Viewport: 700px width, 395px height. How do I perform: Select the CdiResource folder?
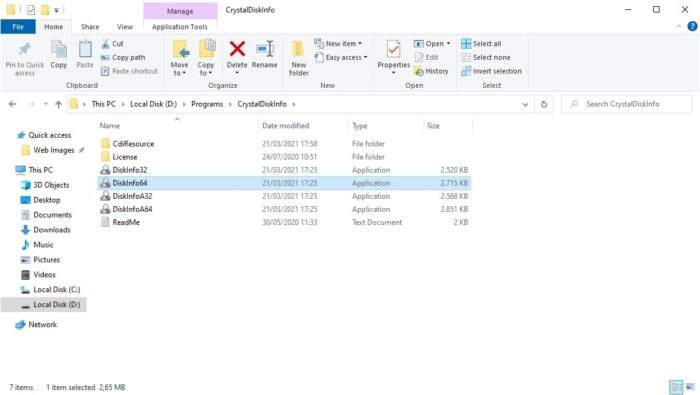click(284, 144)
